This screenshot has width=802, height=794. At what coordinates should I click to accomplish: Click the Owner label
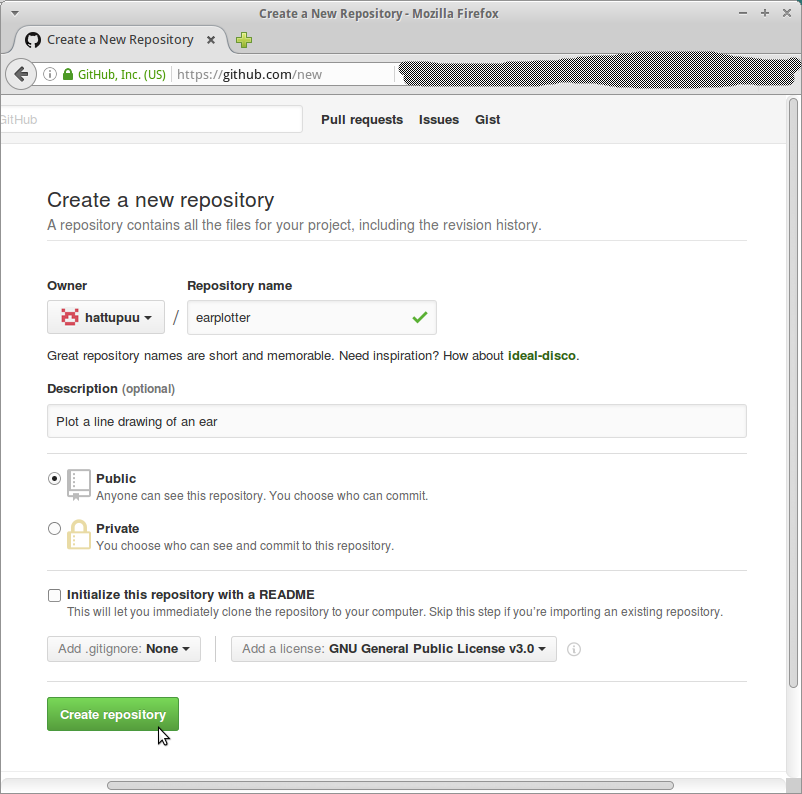tap(67, 285)
